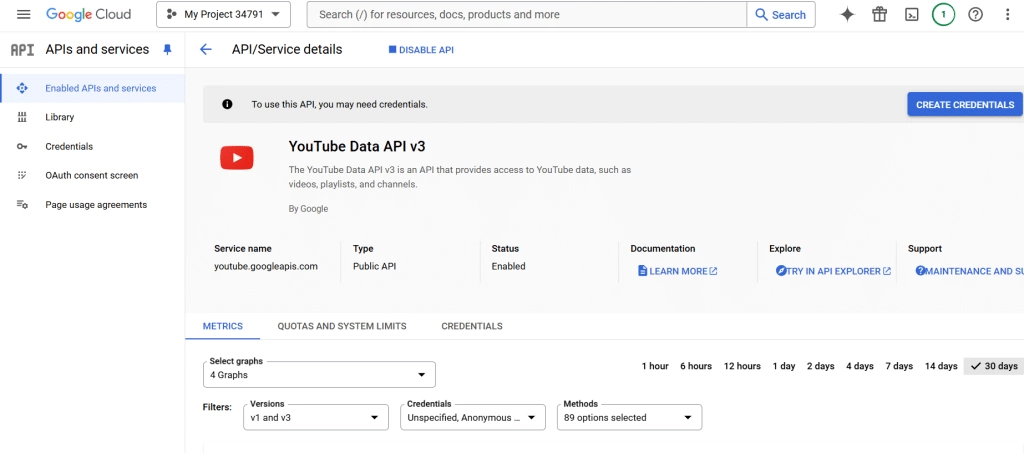This screenshot has width=1024, height=453.
Task: Click the Public API type value
Action: 374,266
